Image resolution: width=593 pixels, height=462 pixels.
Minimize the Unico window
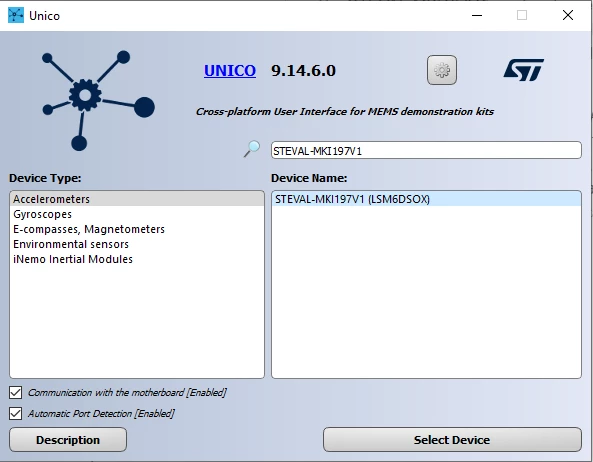pos(477,16)
